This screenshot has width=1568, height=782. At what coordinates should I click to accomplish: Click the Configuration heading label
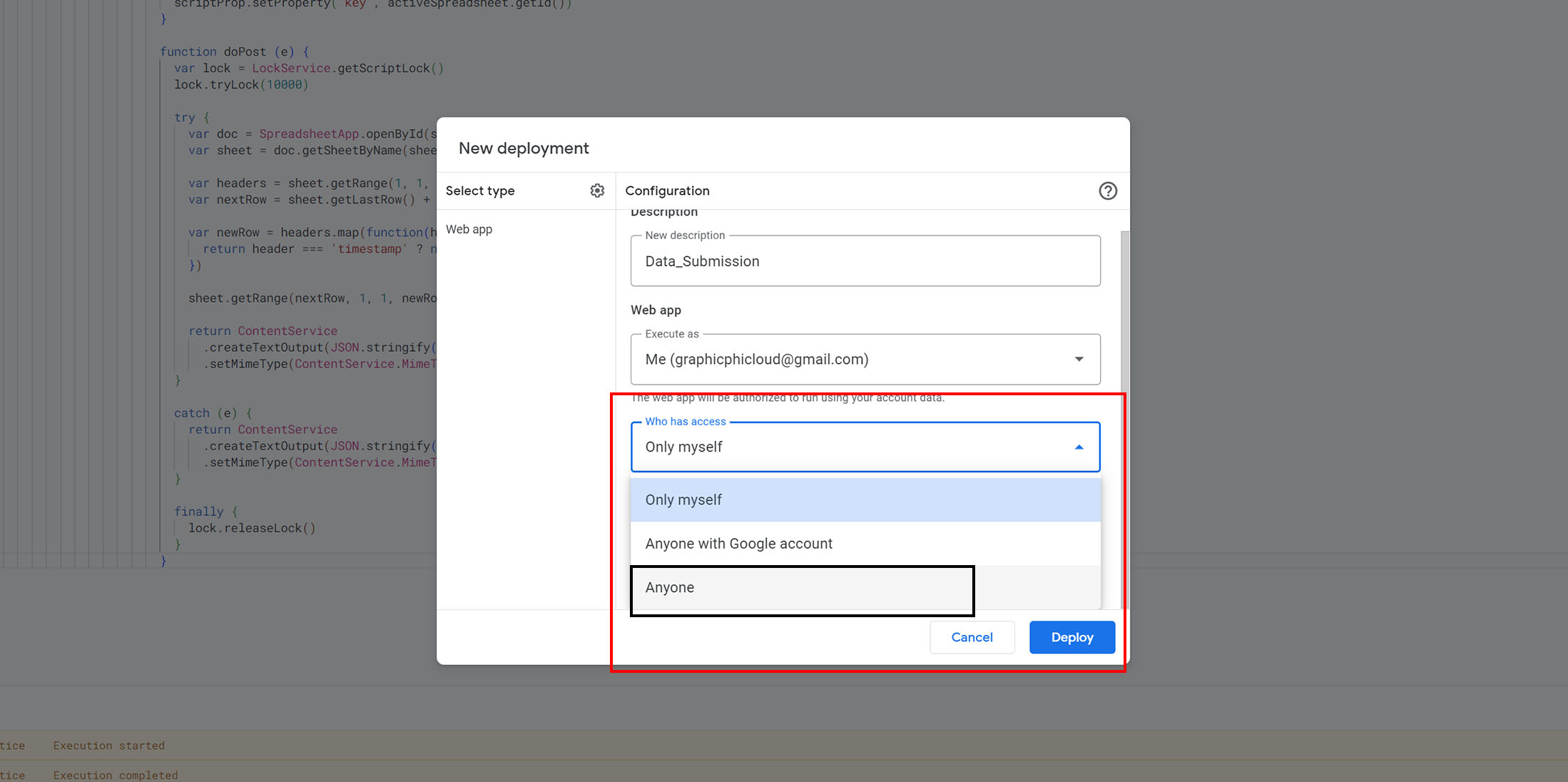coord(667,191)
